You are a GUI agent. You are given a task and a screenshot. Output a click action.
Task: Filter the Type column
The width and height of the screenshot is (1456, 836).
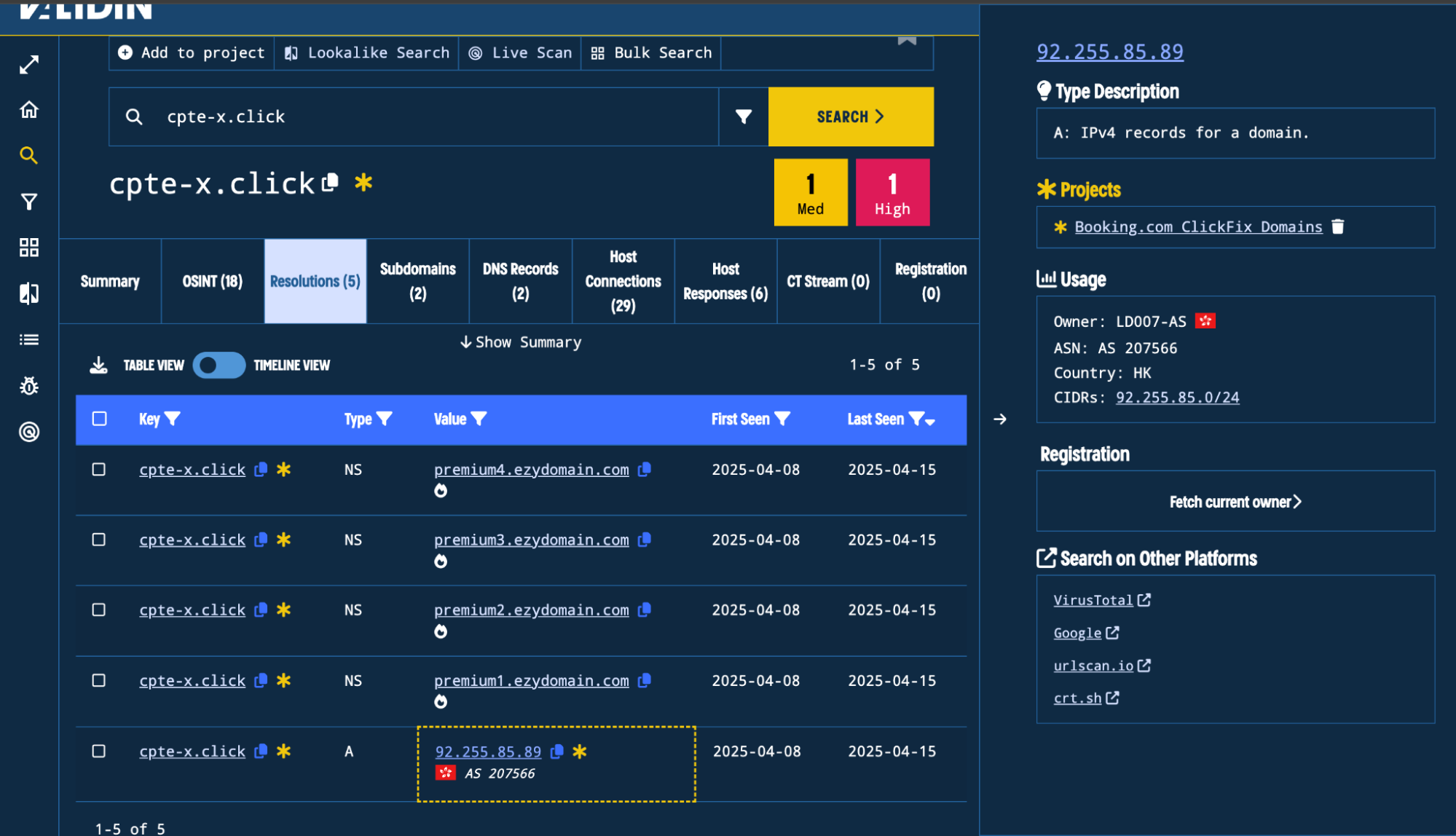coord(385,419)
